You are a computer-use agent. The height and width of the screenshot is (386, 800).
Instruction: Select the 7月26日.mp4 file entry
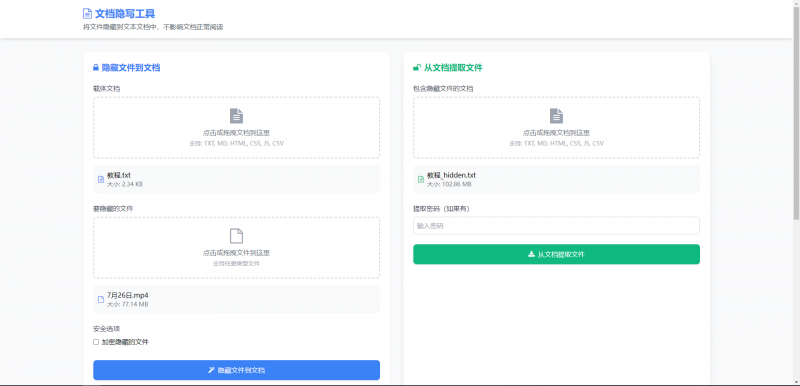pyautogui.click(x=236, y=299)
